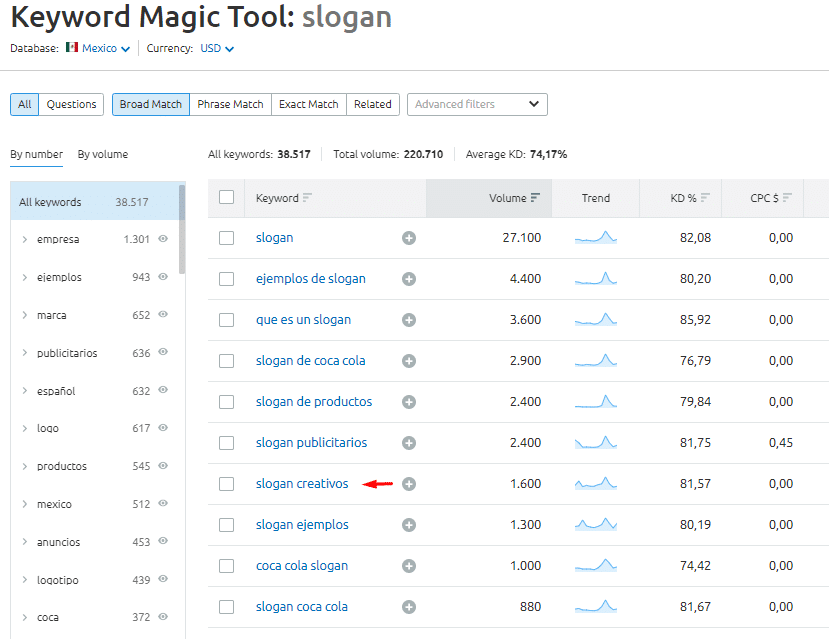The width and height of the screenshot is (829, 639).
Task: Click the keyword groups sidebar scrollbar
Action: pyautogui.click(x=182, y=229)
